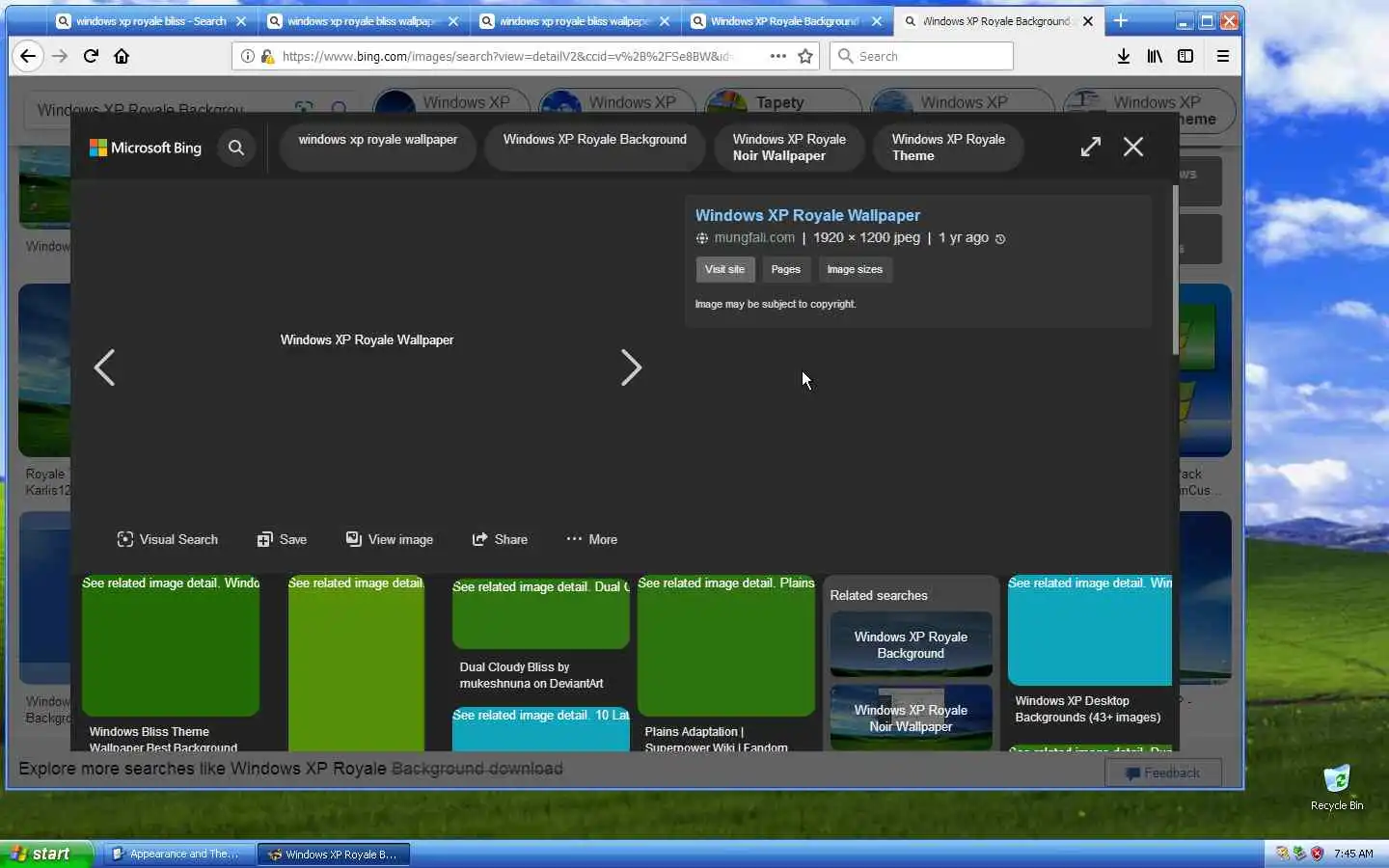
Task: Click the Pages button
Action: click(x=785, y=269)
